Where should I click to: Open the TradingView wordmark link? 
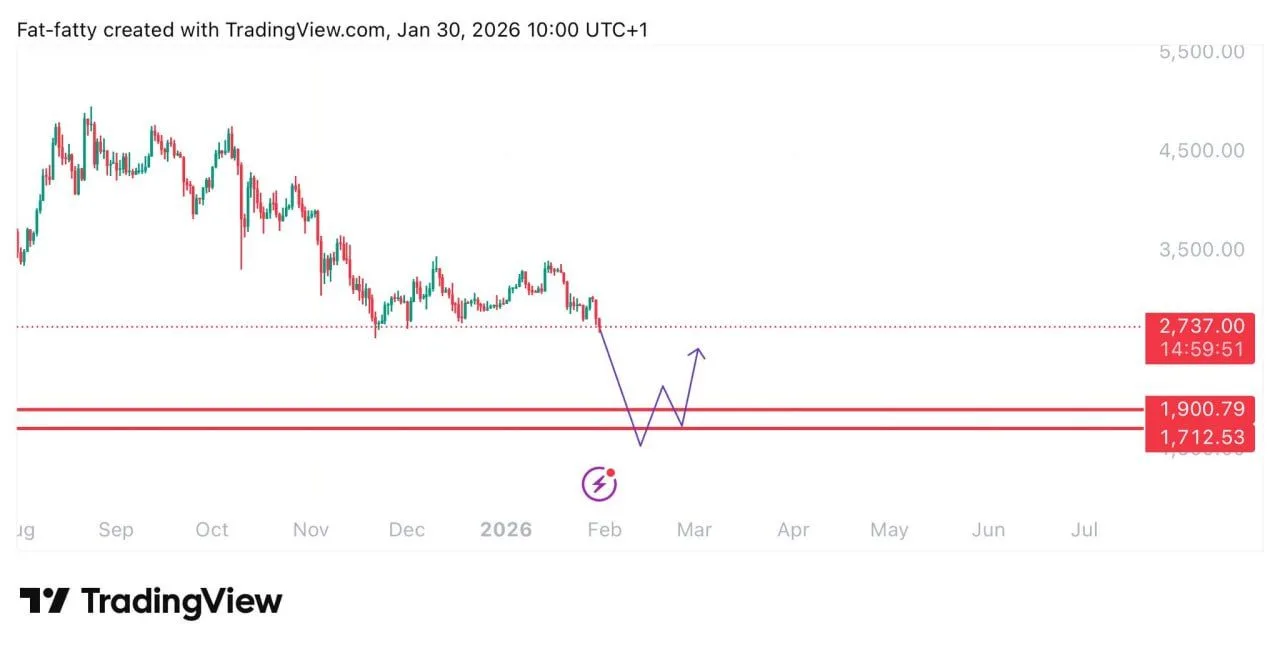(181, 601)
